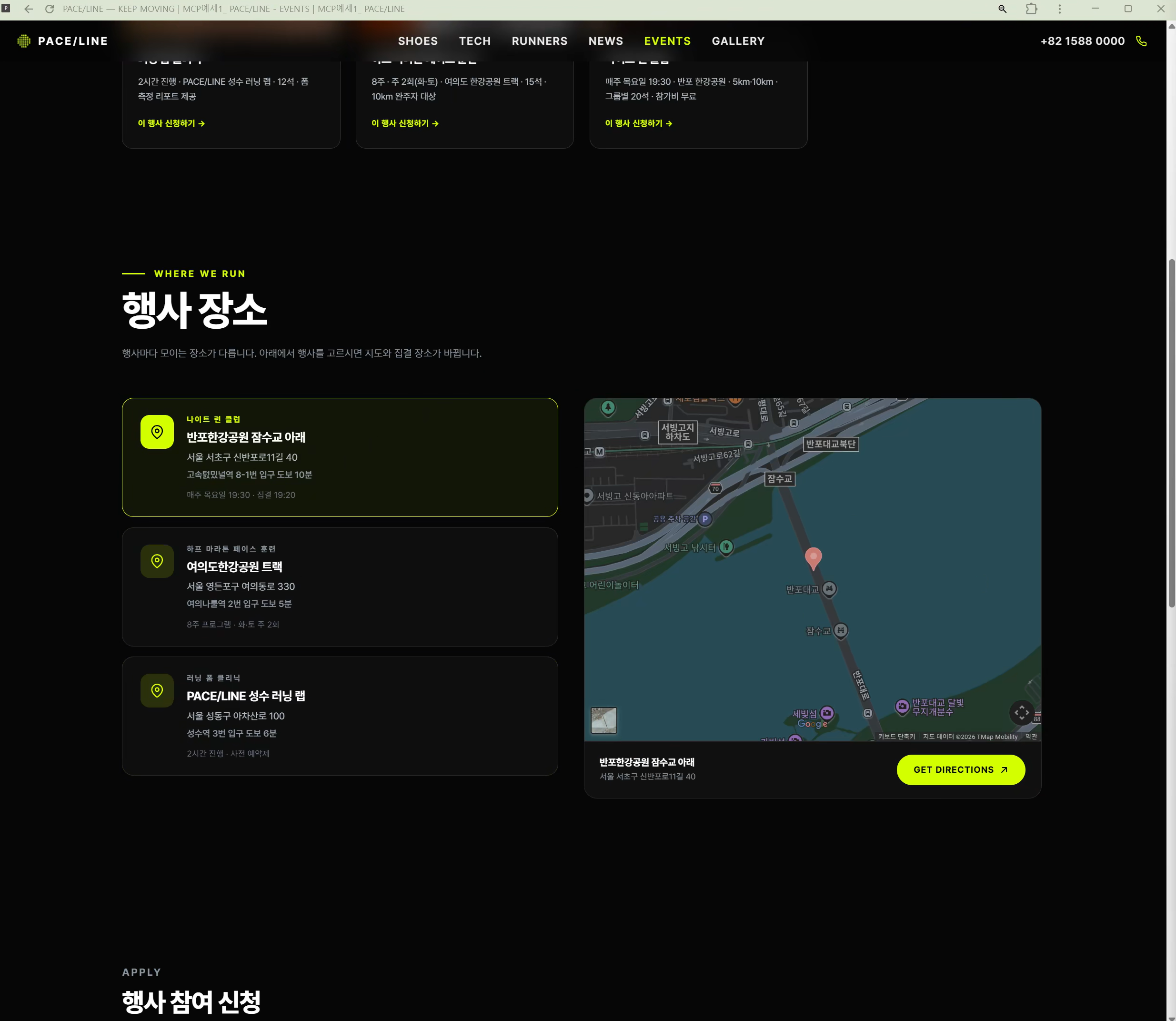Go to the RUNNERS page

tap(539, 41)
